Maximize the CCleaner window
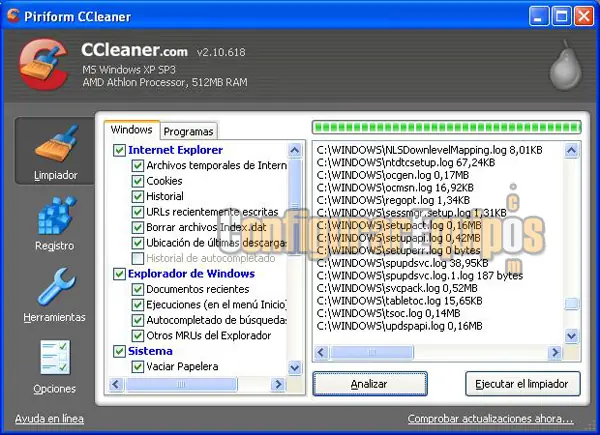The width and height of the screenshot is (600, 435). (561, 16)
